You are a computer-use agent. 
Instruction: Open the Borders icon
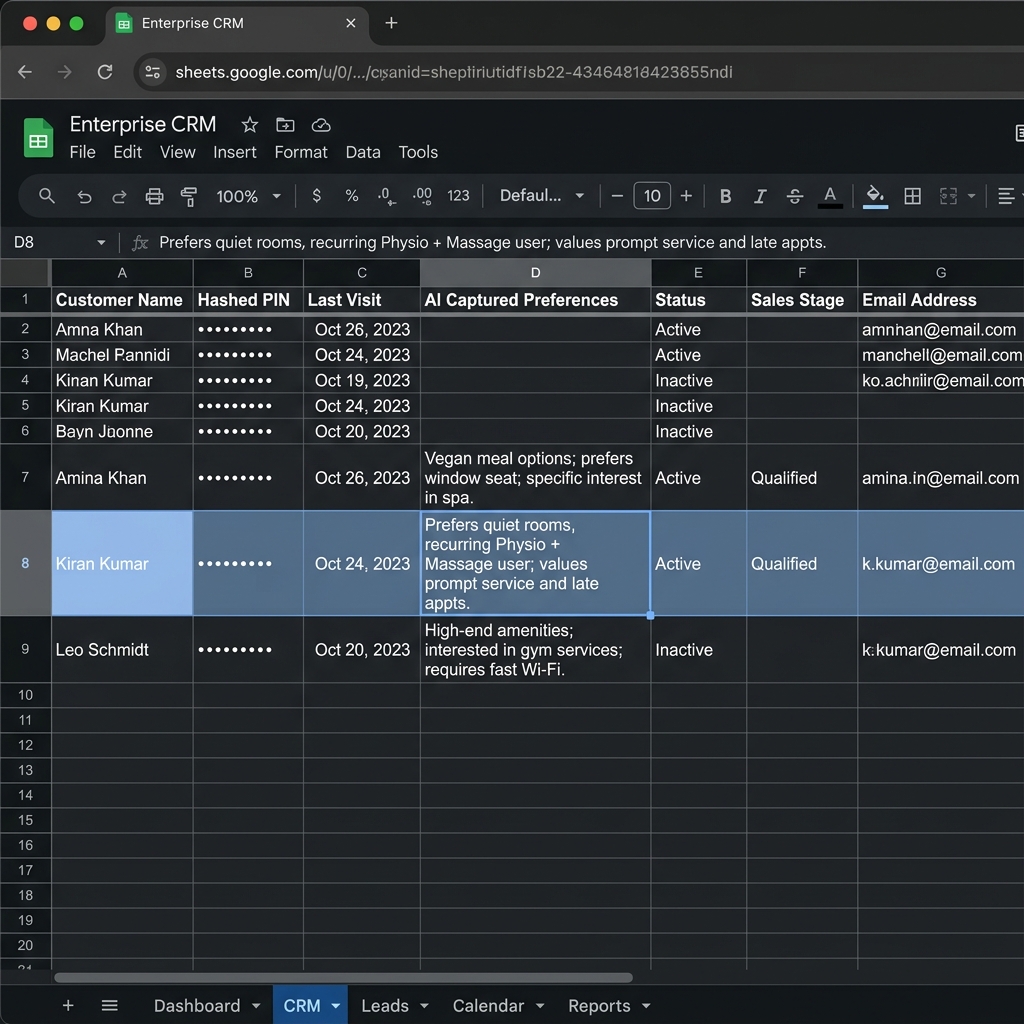pos(912,196)
